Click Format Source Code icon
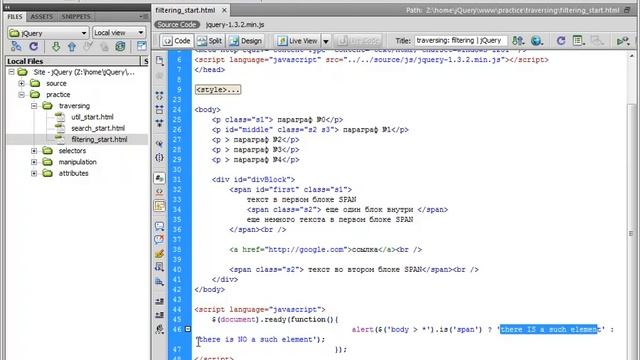Screen dimensions: 640x360 pyautogui.click(x=160, y=329)
